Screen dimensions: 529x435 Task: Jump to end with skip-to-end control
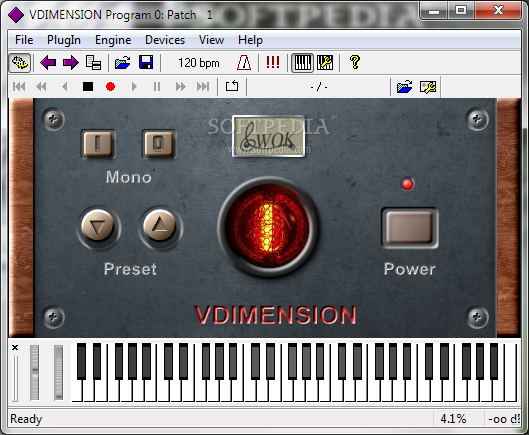(203, 87)
